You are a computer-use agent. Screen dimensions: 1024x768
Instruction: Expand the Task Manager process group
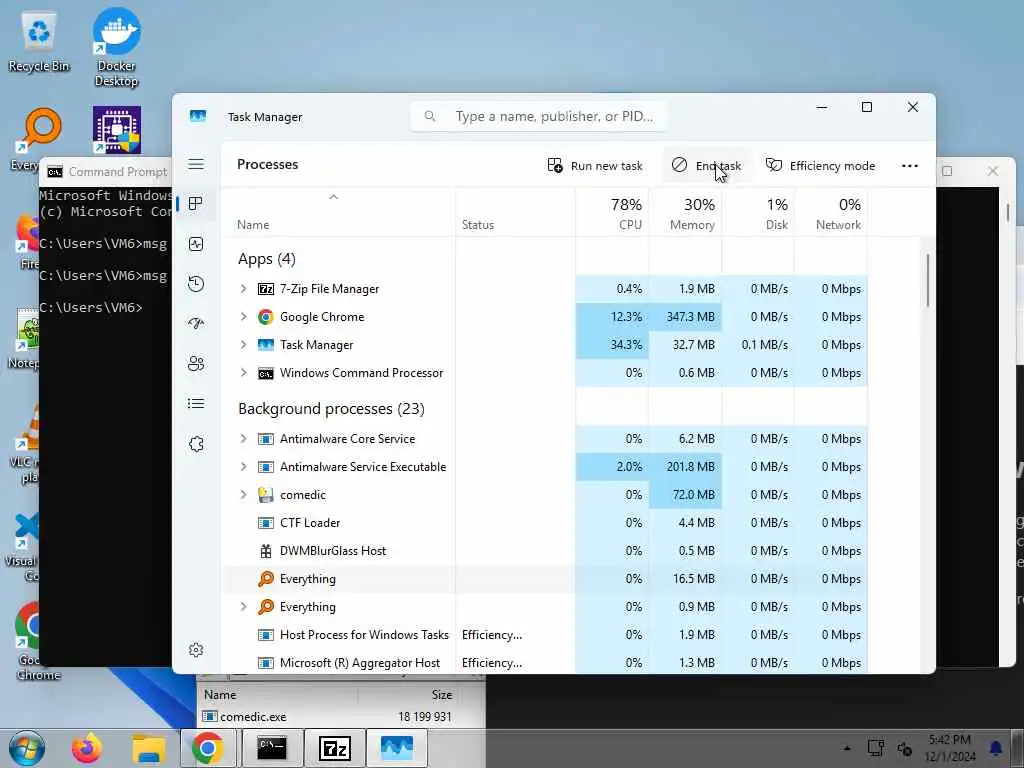(x=243, y=345)
